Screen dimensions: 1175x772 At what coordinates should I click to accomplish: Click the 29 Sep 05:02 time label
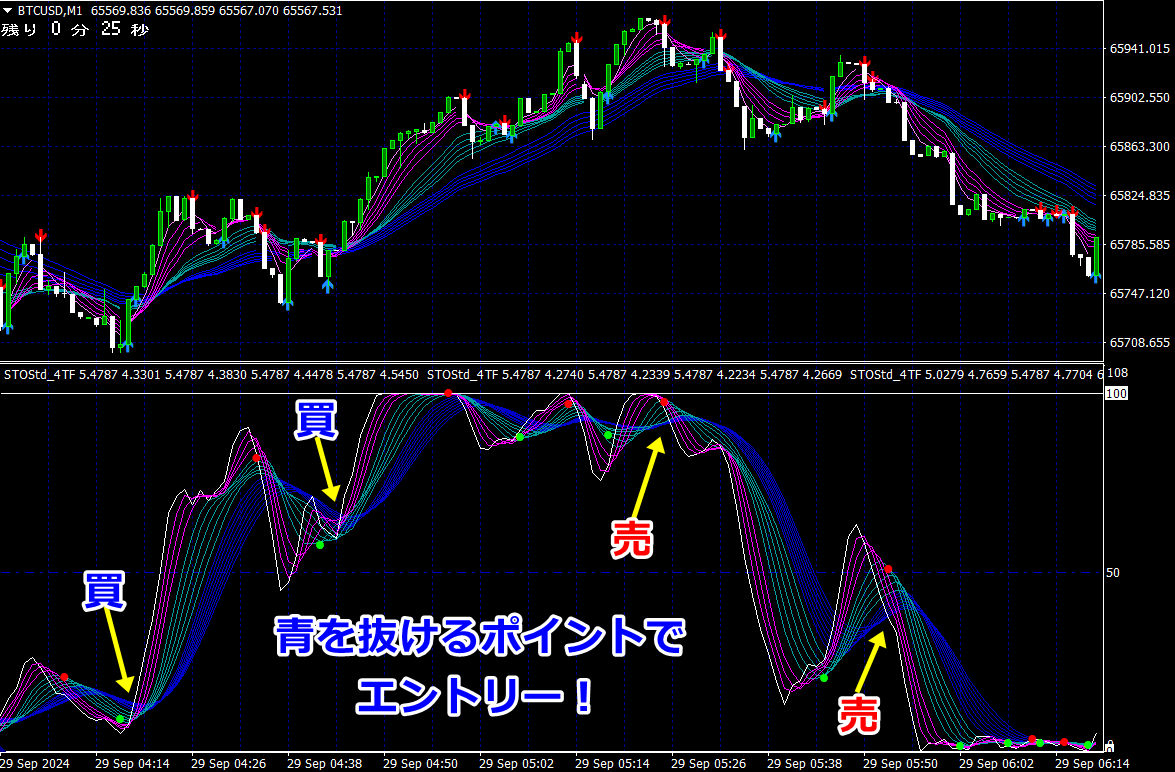tap(516, 764)
